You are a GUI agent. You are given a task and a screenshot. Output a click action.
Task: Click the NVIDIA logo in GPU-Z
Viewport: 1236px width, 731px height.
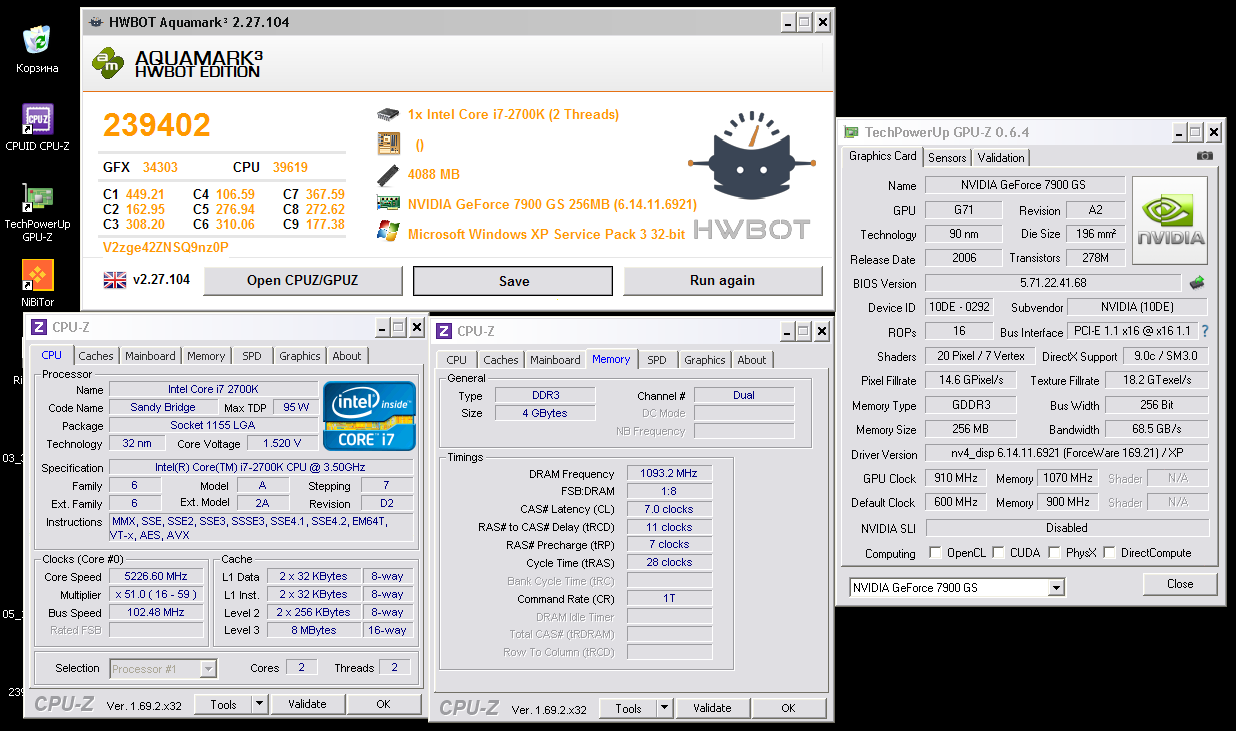1170,221
